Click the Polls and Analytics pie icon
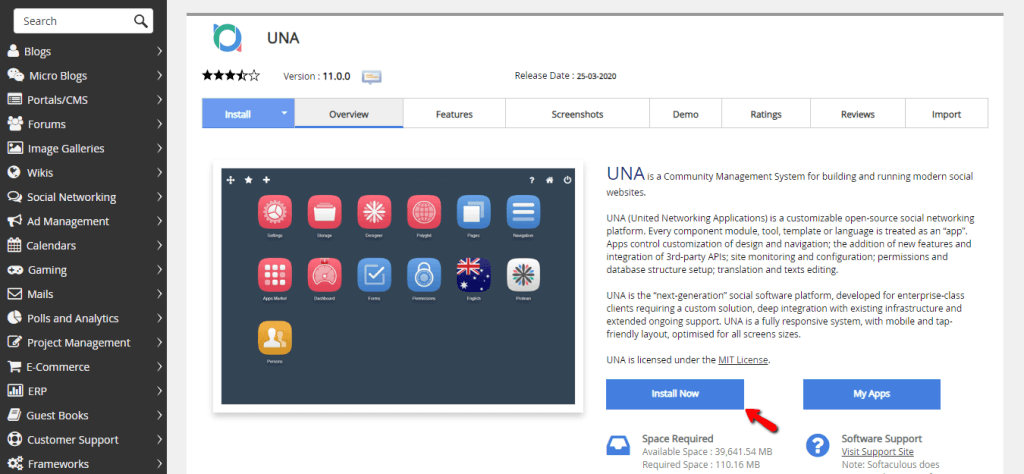The image size is (1024, 474). pos(14,318)
